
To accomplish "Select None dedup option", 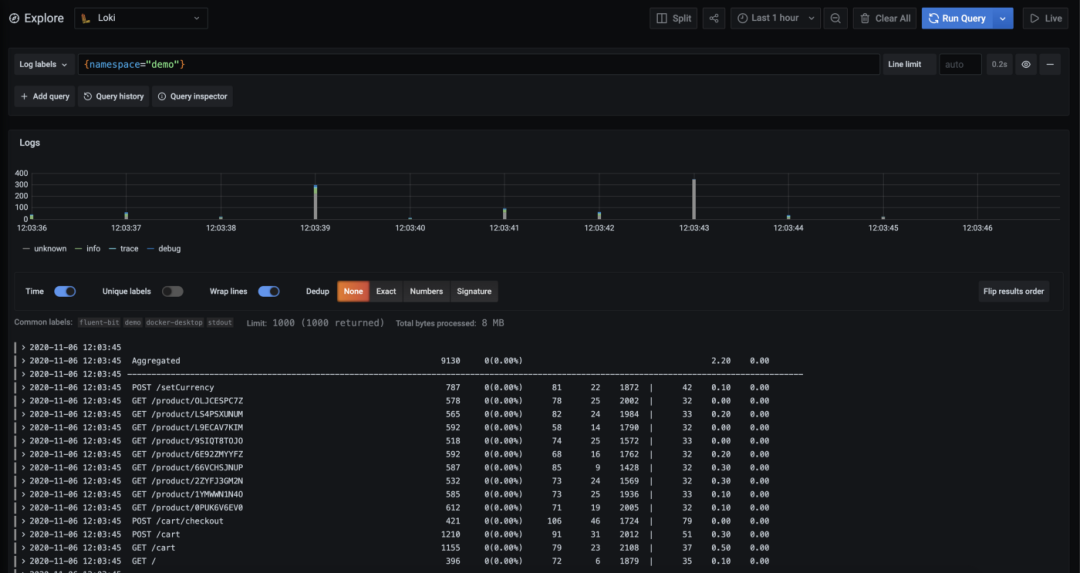I will pyautogui.click(x=353, y=291).
